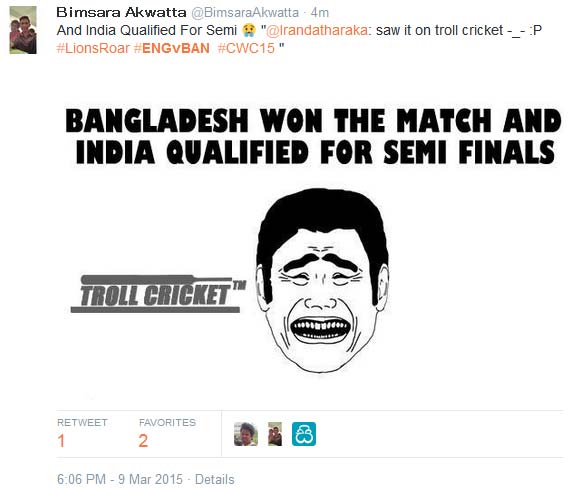This screenshot has width=574, height=488.
Task: Click the Bimsara Akwatta display name
Action: click(x=121, y=12)
